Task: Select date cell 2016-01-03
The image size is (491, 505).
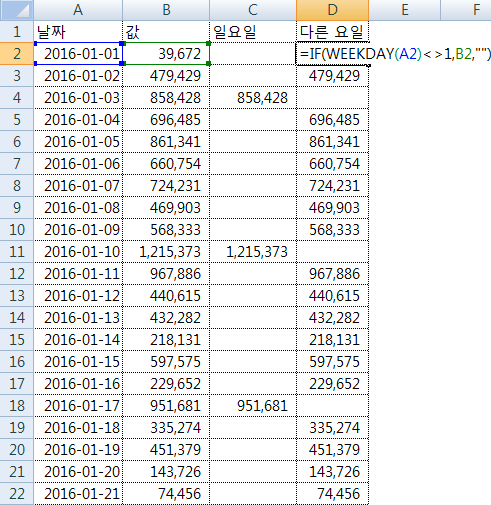Action: [x=78, y=98]
